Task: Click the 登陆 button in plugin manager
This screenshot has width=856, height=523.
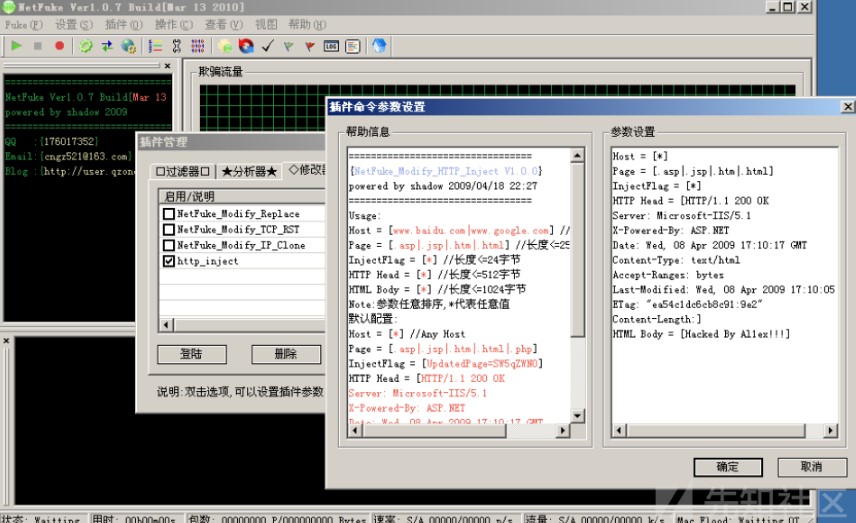Action: click(192, 354)
